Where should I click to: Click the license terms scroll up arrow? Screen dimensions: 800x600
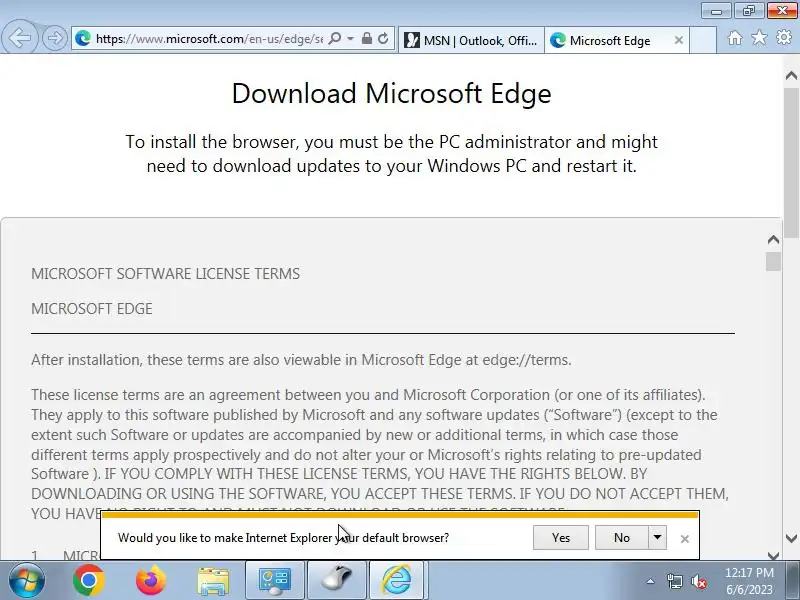point(773,239)
